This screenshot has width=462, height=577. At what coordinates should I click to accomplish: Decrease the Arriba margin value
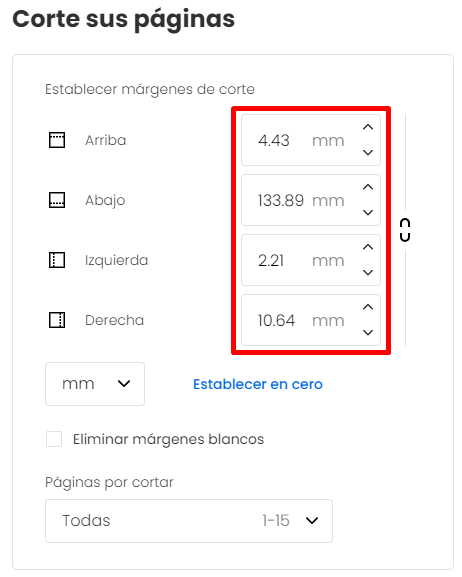click(368, 152)
